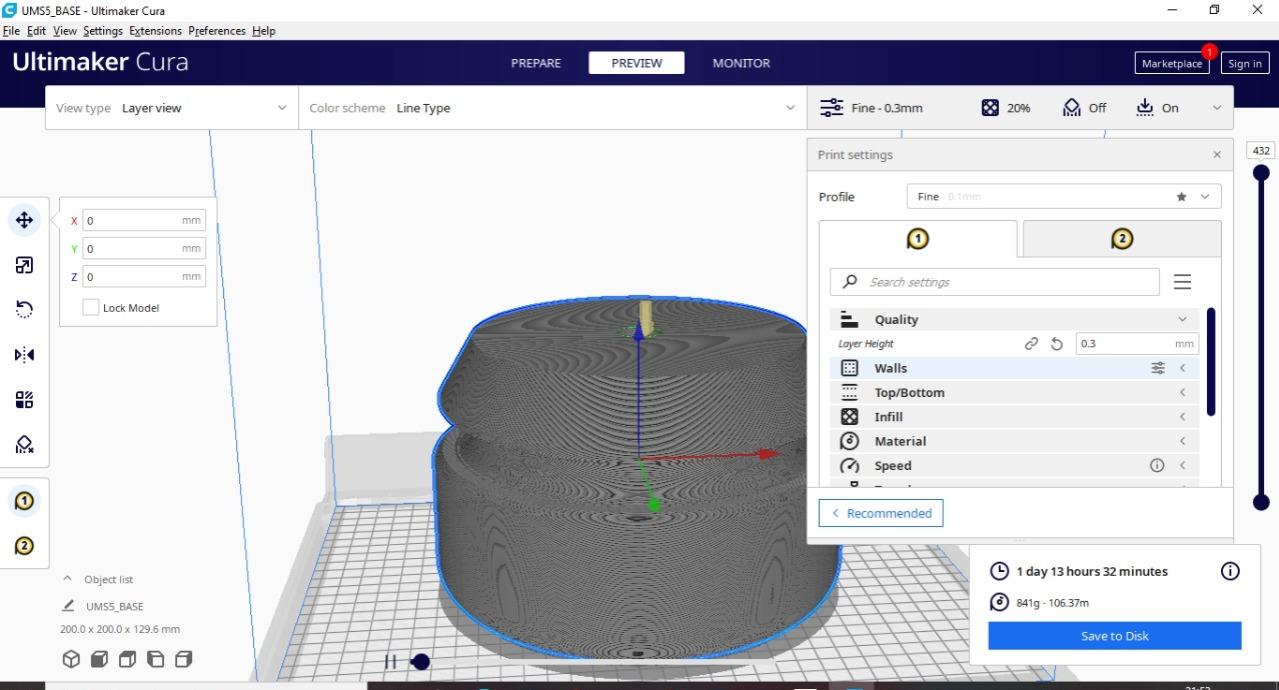Click the Layer Height value field
The width and height of the screenshot is (1279, 690).
1137,344
